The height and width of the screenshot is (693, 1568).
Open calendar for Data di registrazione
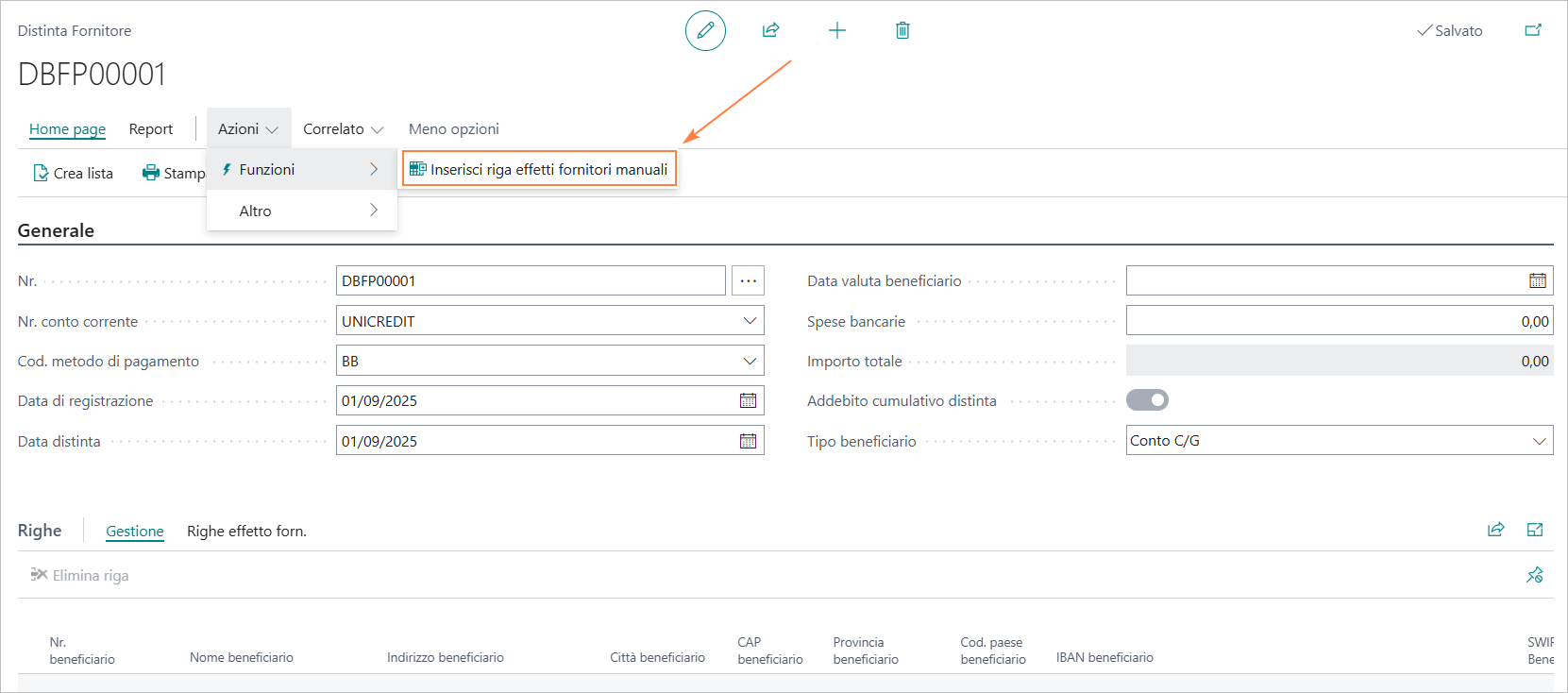748,400
